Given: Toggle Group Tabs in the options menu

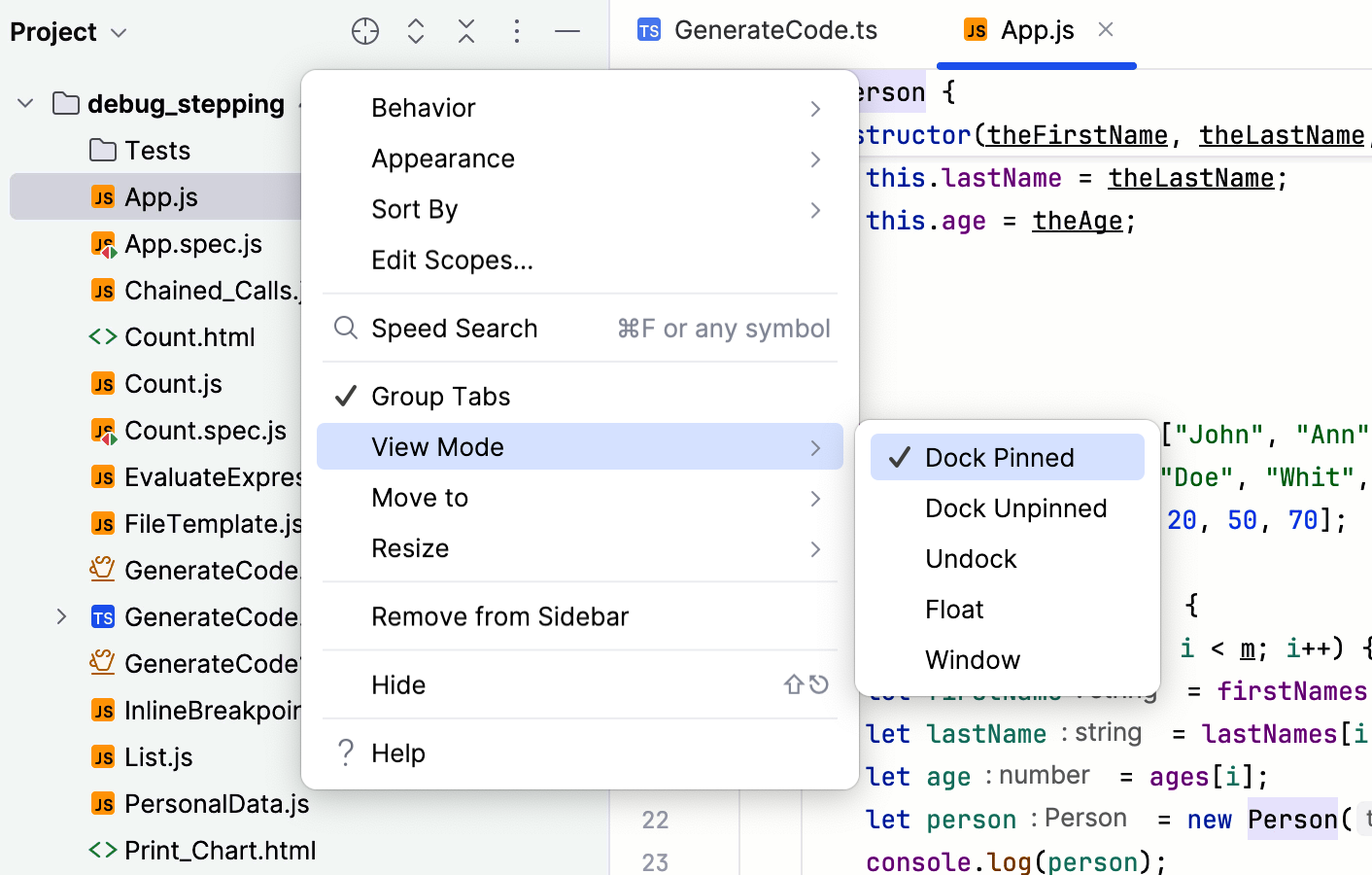Looking at the screenshot, I should pos(440,396).
